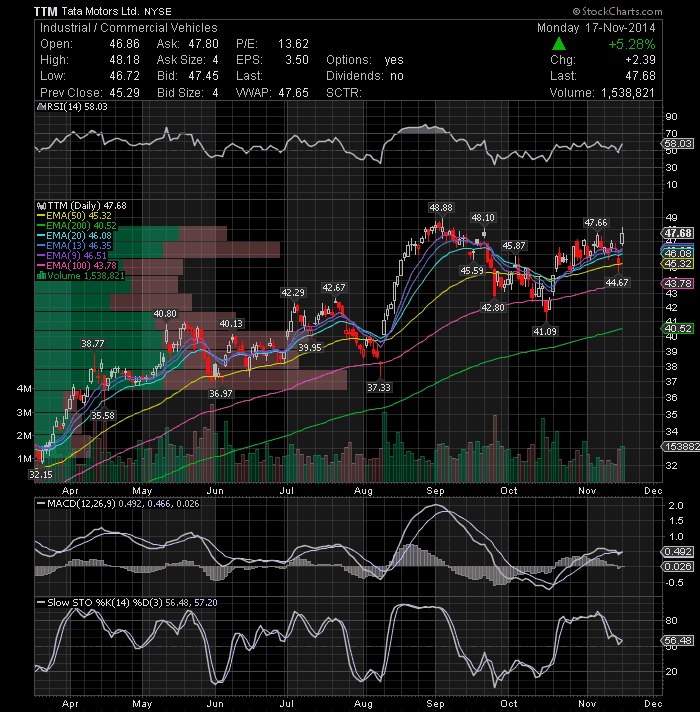Click the EPS value 3.50

(297, 60)
